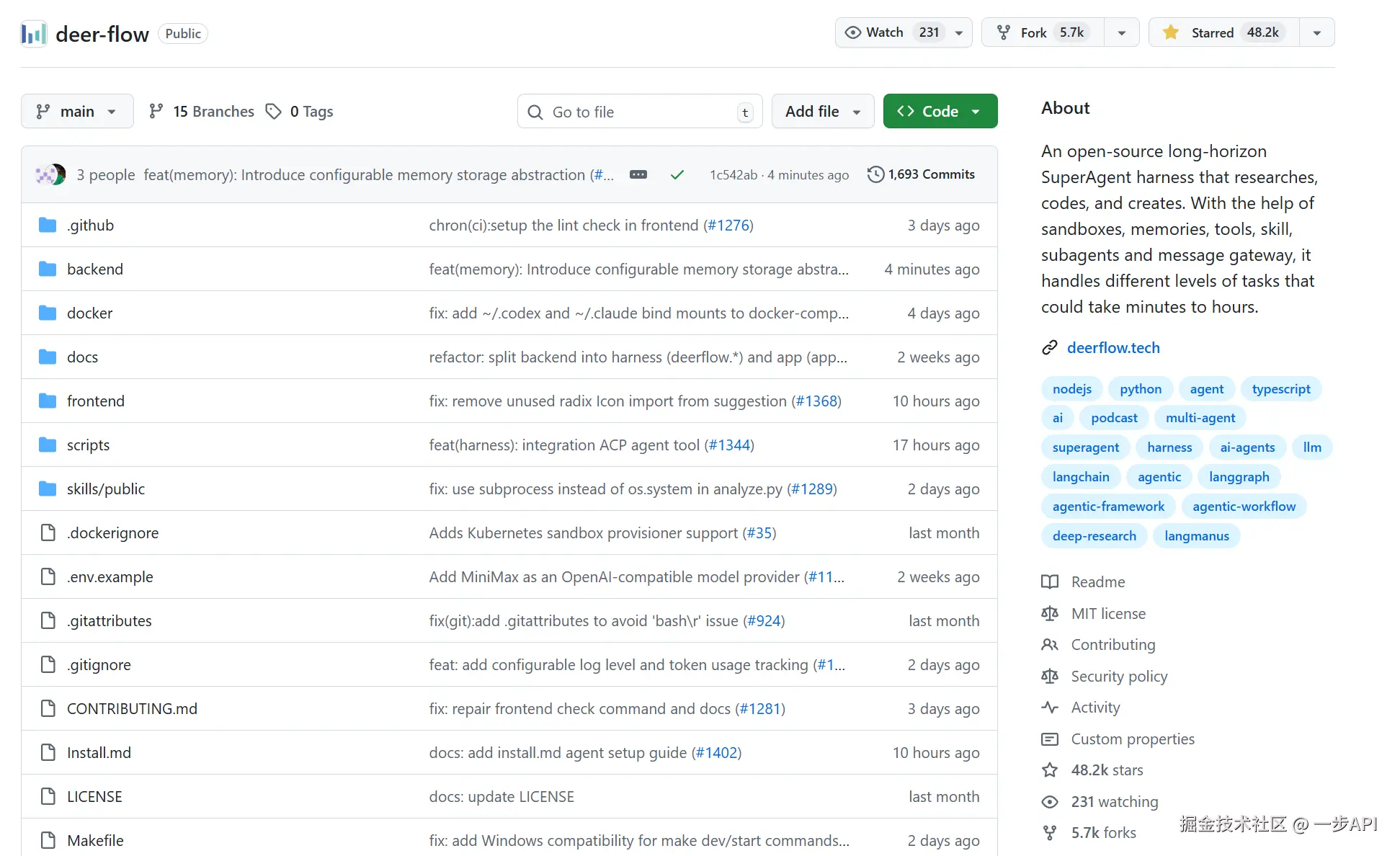Click the deer-flow repository logo icon
Viewport: 1400px width, 856px height.
[x=34, y=34]
